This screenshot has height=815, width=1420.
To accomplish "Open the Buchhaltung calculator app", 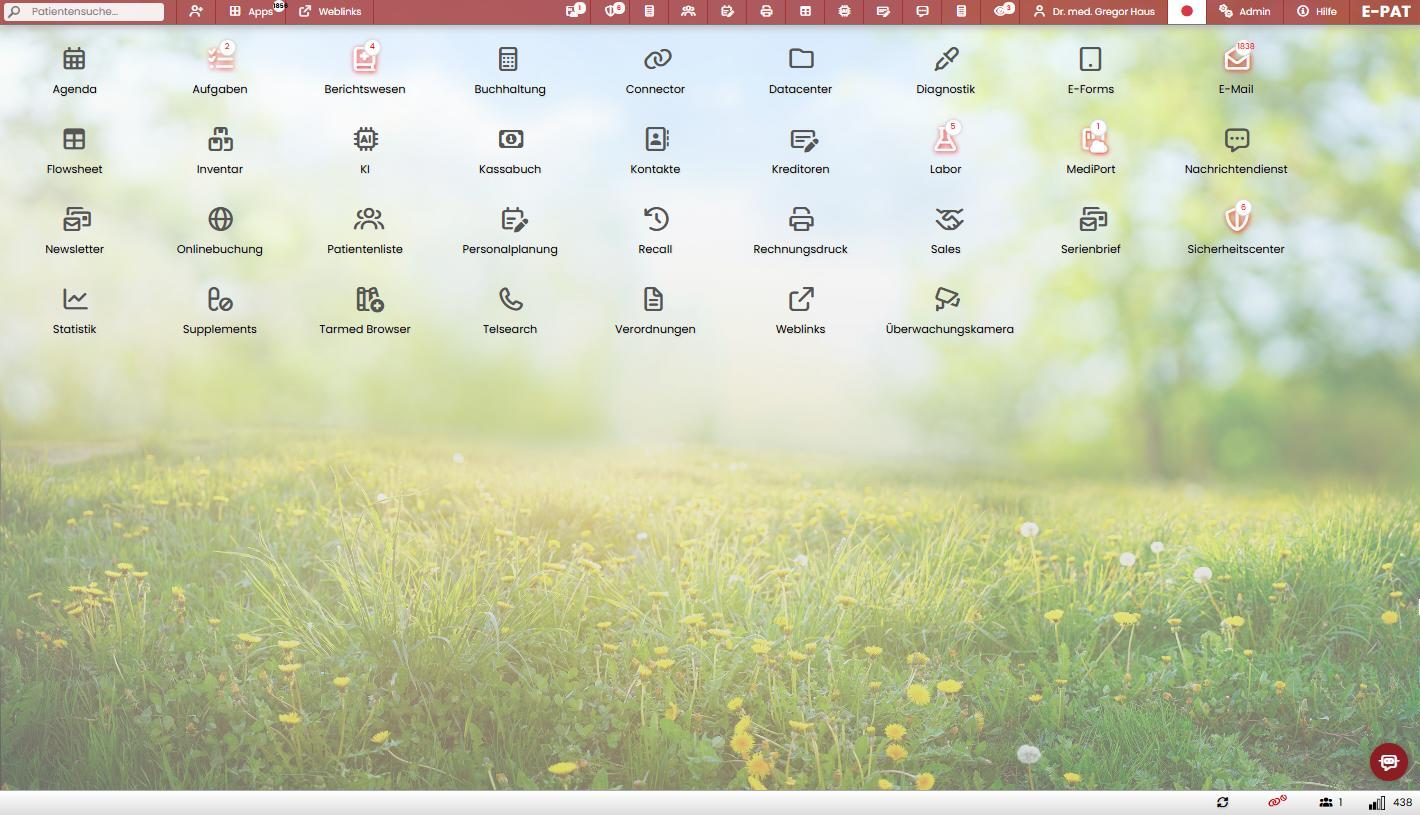I will click(x=510, y=69).
